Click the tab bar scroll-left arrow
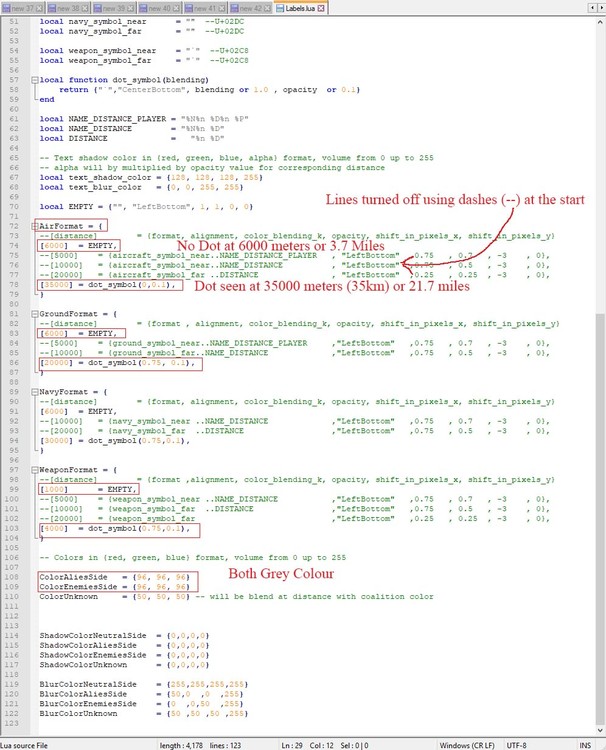 pyautogui.click(x=592, y=8)
